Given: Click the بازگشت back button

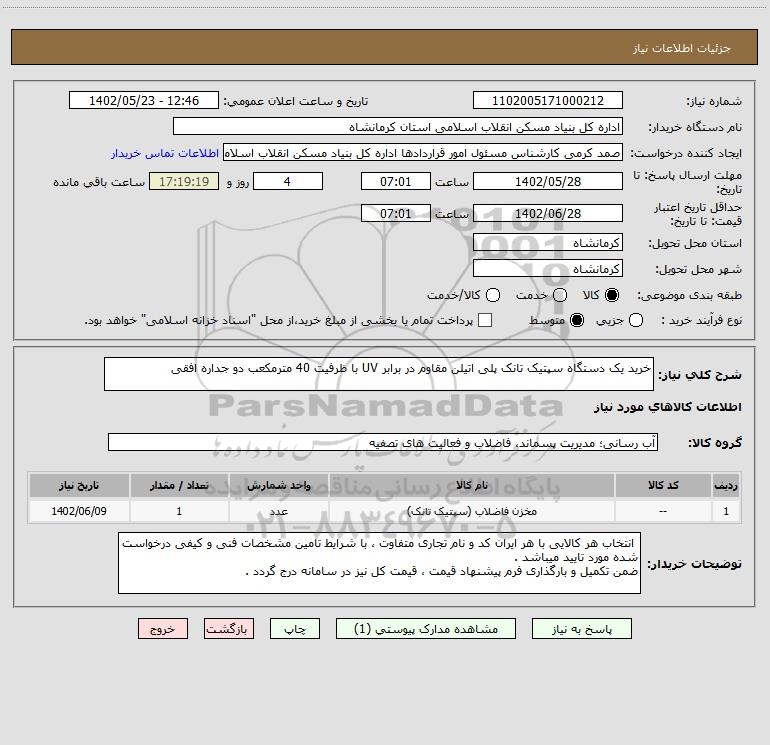Looking at the screenshot, I should tap(229, 629).
